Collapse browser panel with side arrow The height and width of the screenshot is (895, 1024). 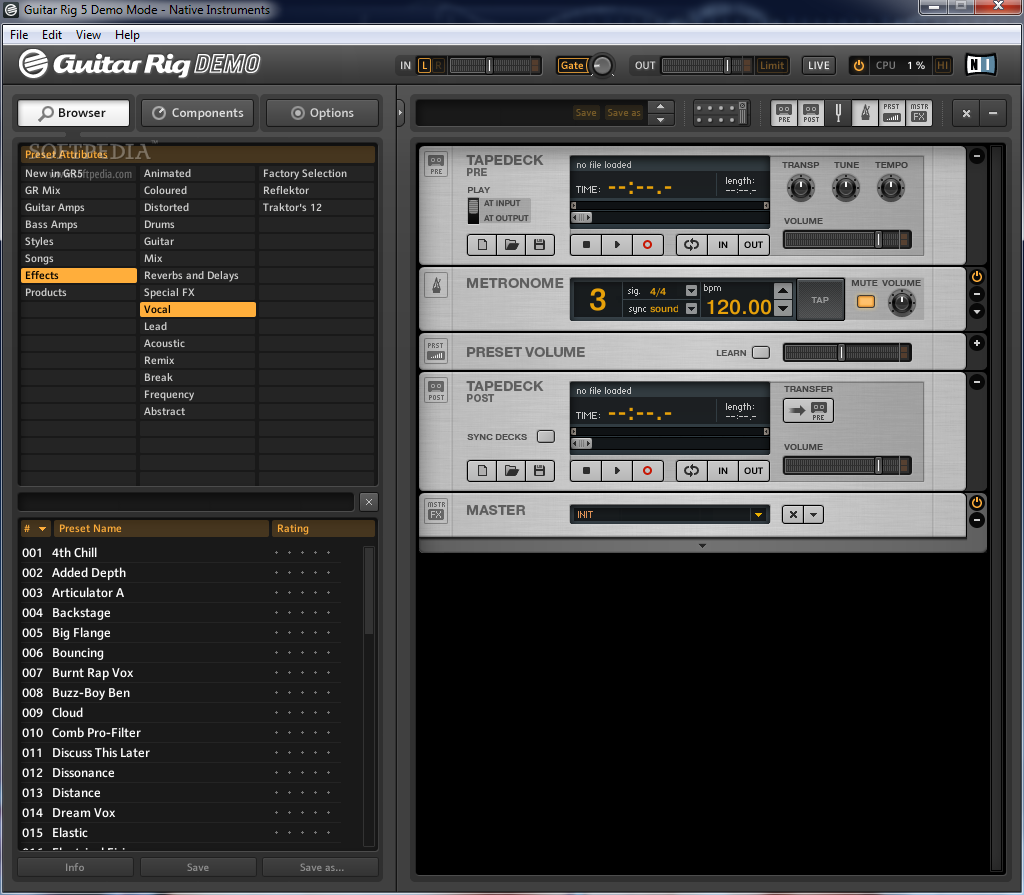(400, 113)
